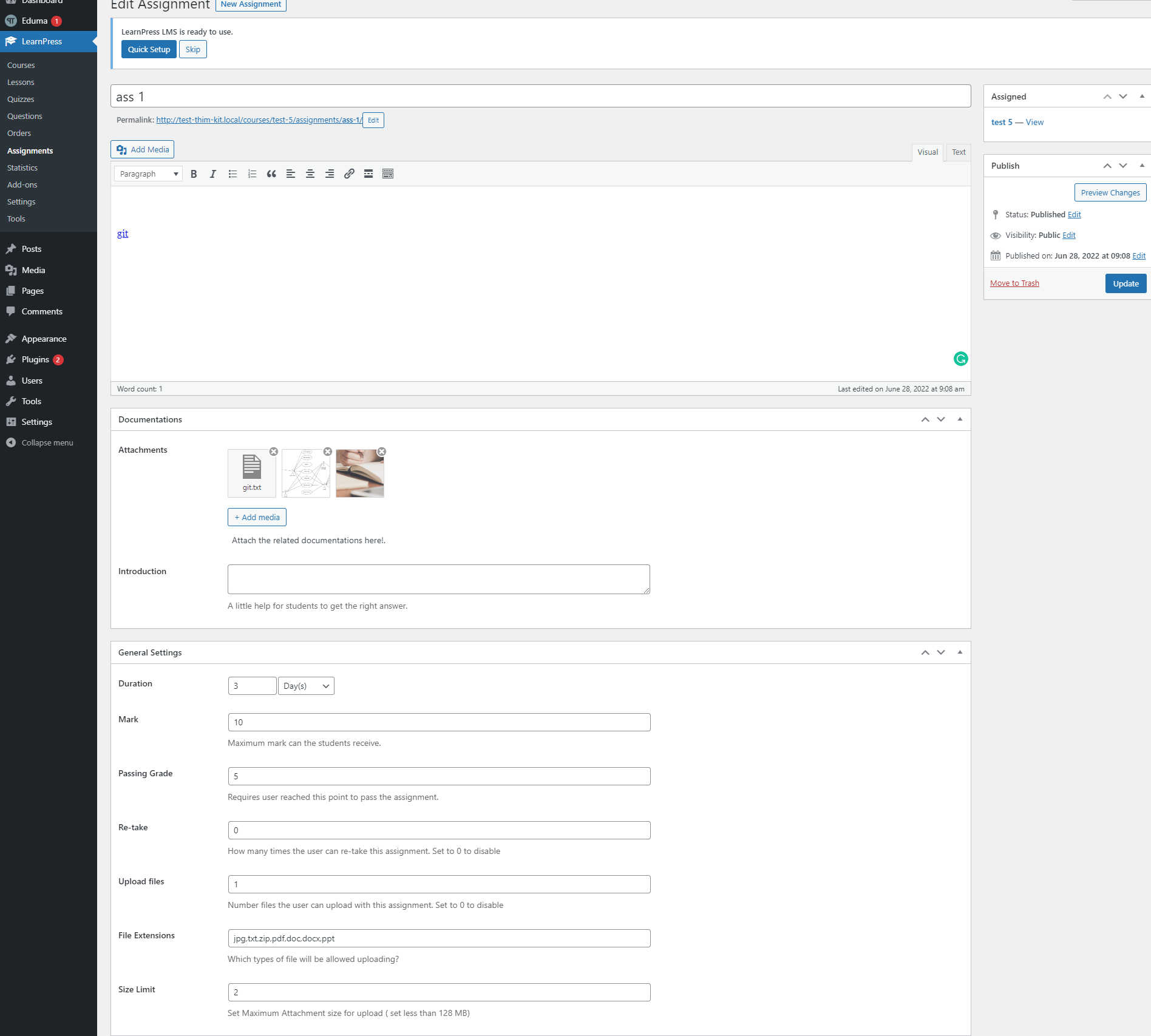Click the Quick Setup button
Screen dimensions: 1151x1036
(x=149, y=49)
